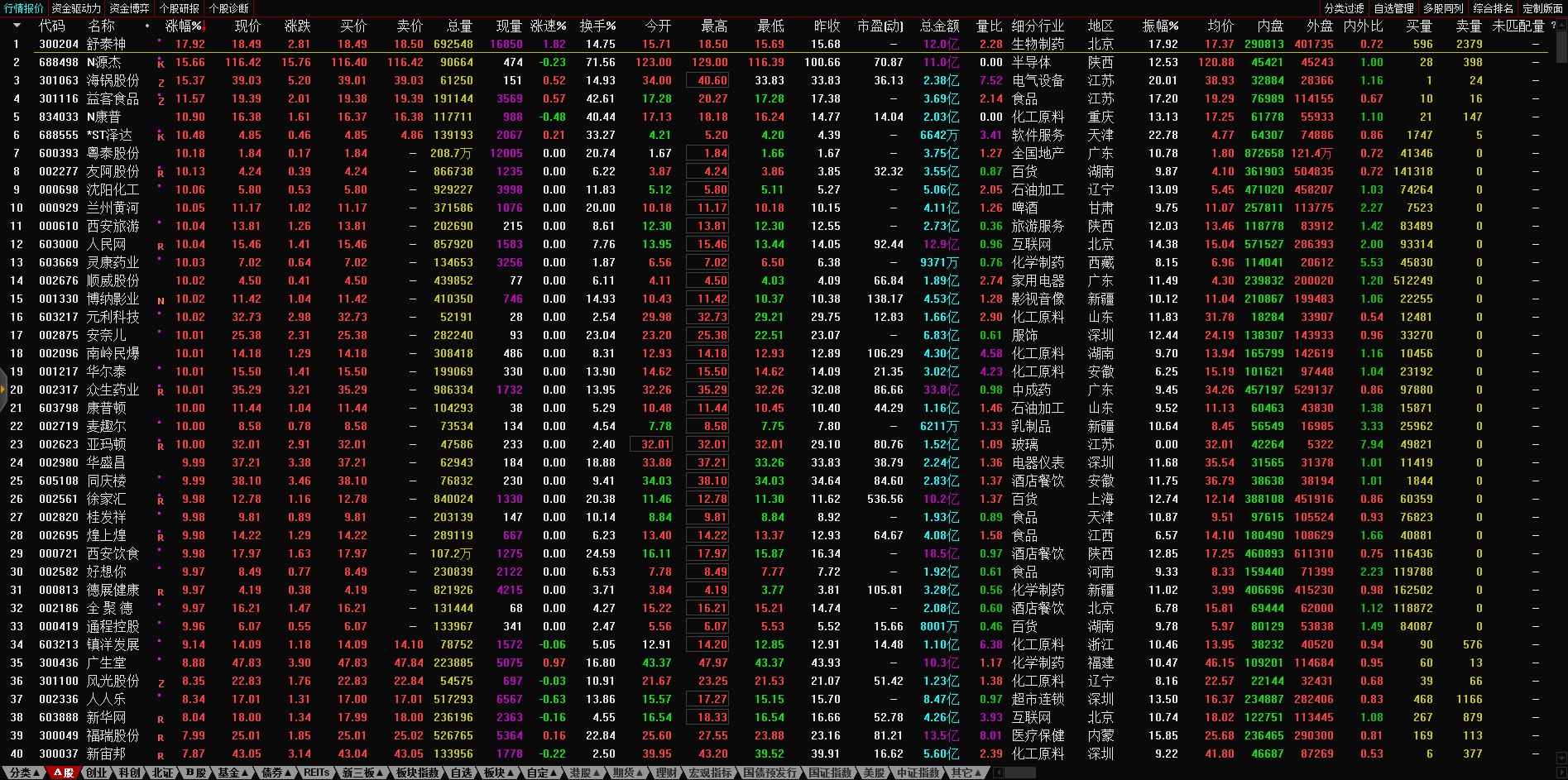Viewport: 1568px width, 780px height.
Task: Click the R marker beside 友阿股份
Action: (161, 173)
